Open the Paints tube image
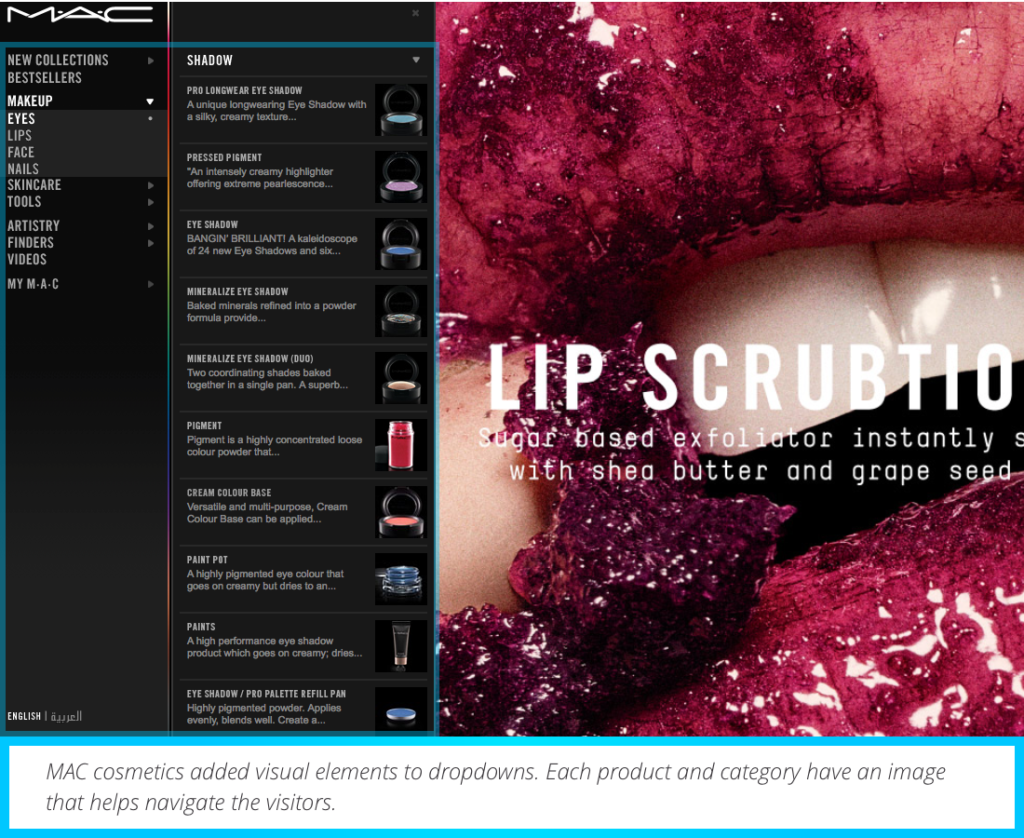This screenshot has width=1024, height=838. (x=401, y=646)
